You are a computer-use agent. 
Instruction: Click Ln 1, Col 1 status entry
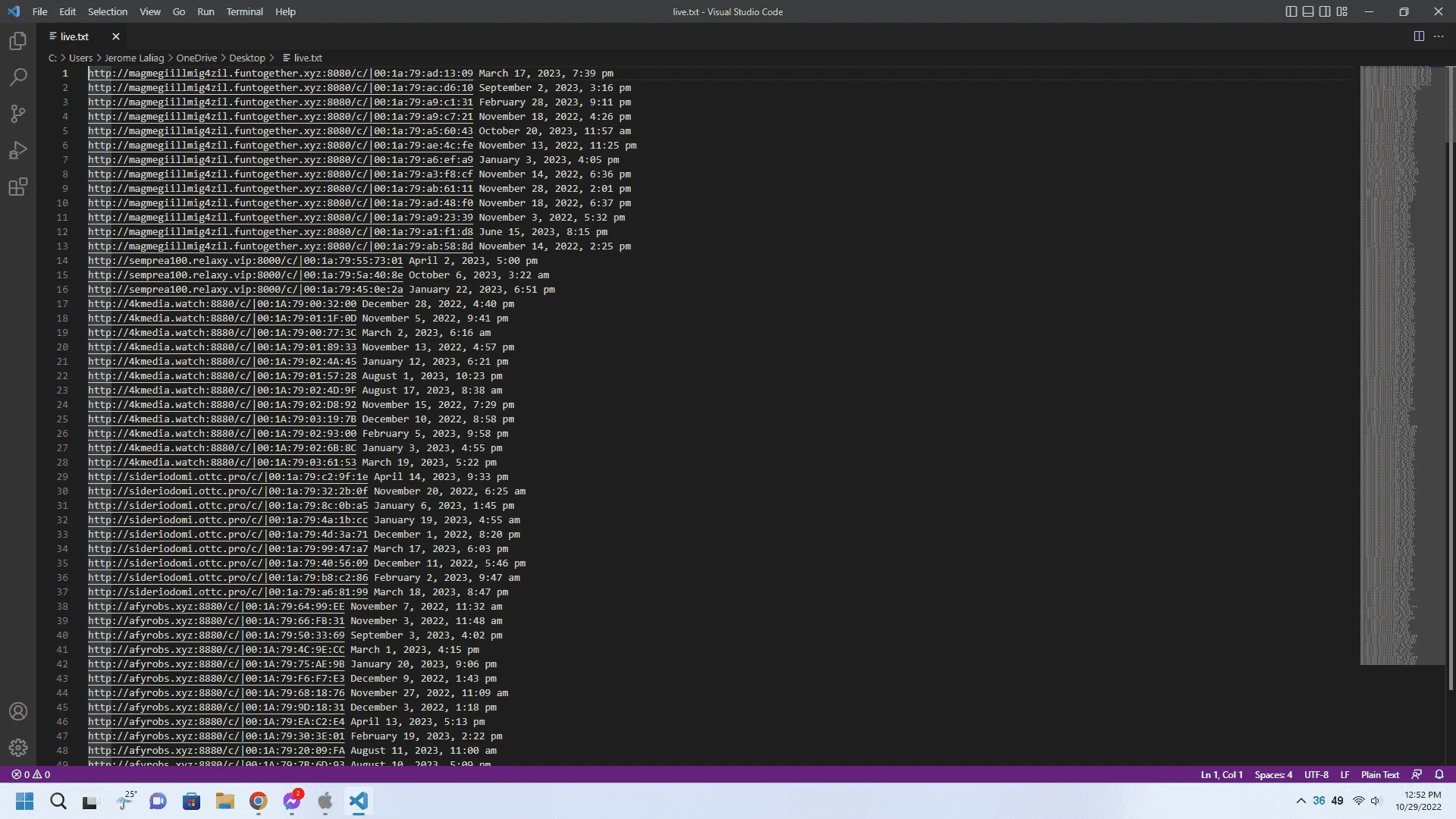[1222, 775]
